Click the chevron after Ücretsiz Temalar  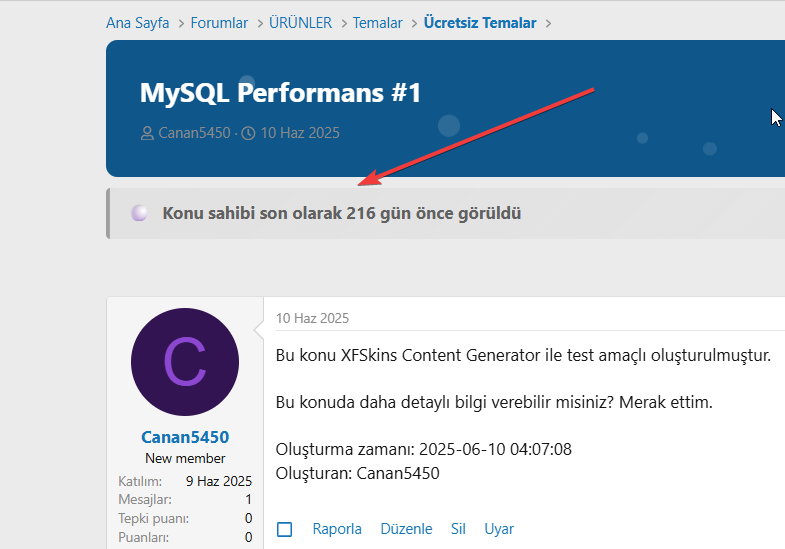tap(547, 23)
